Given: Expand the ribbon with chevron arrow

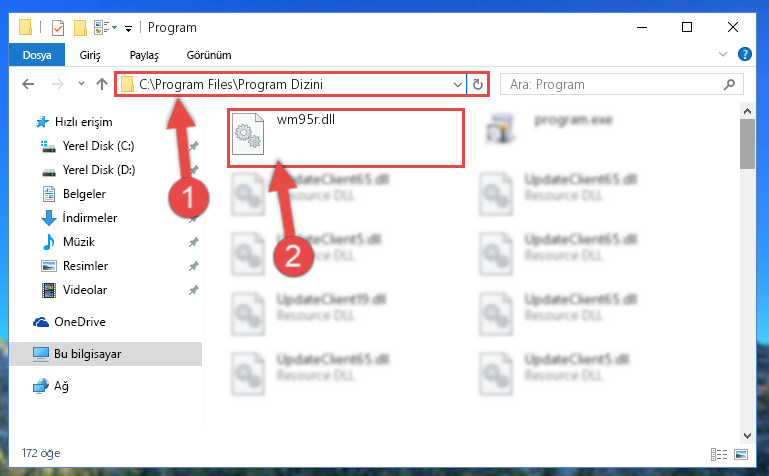Looking at the screenshot, I should point(722,54).
